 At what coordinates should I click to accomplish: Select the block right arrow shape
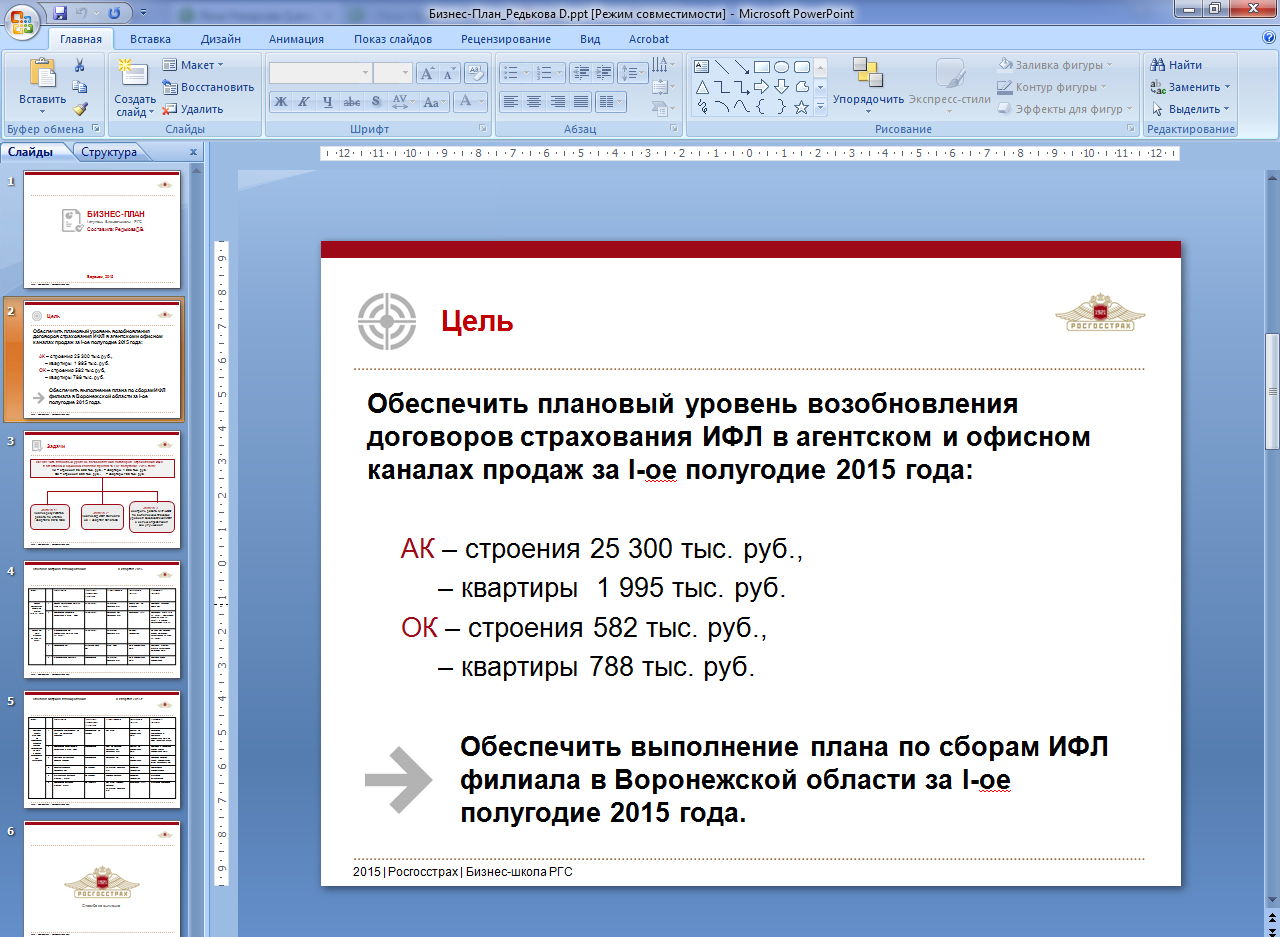coord(762,87)
